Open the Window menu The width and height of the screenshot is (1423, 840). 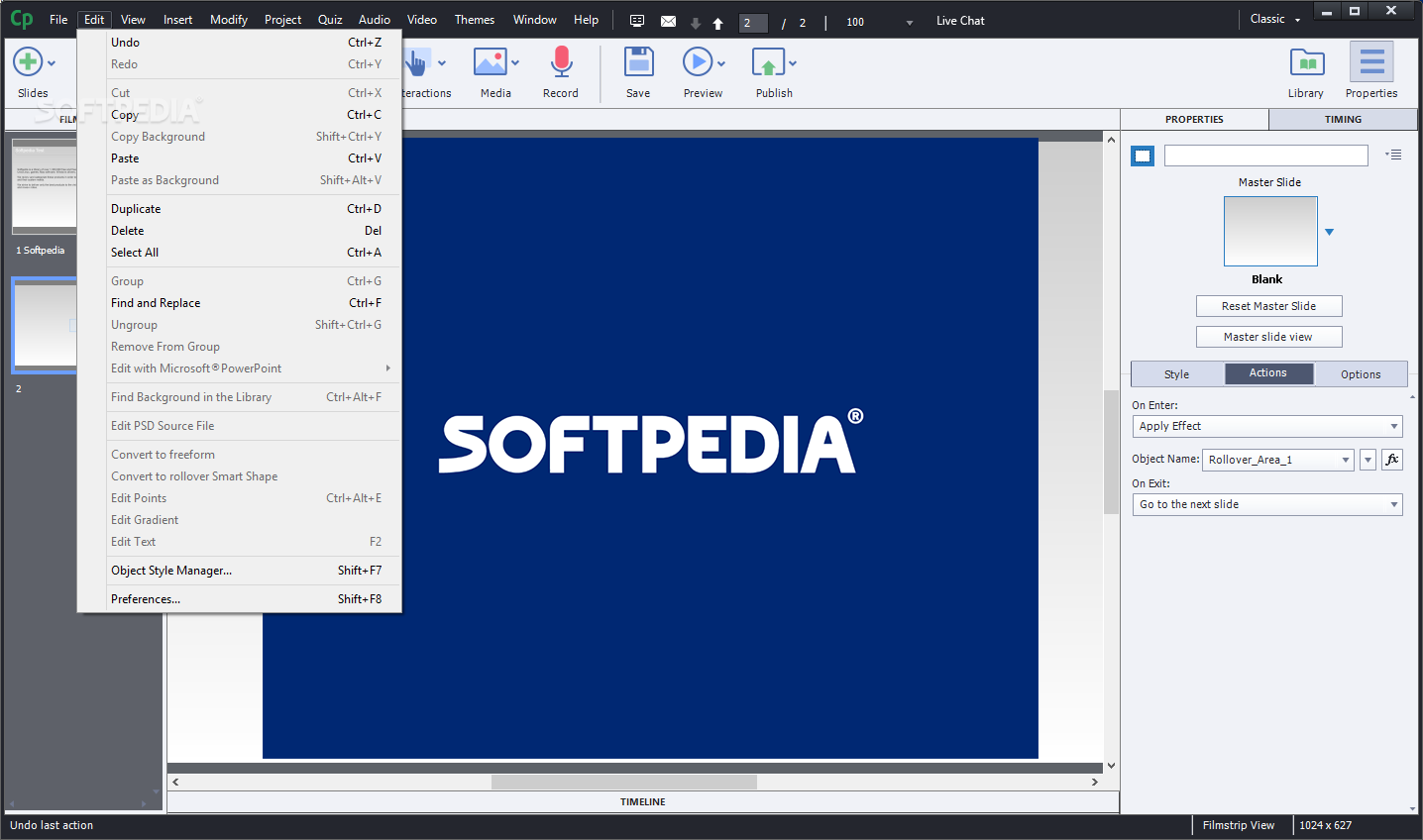tap(535, 20)
